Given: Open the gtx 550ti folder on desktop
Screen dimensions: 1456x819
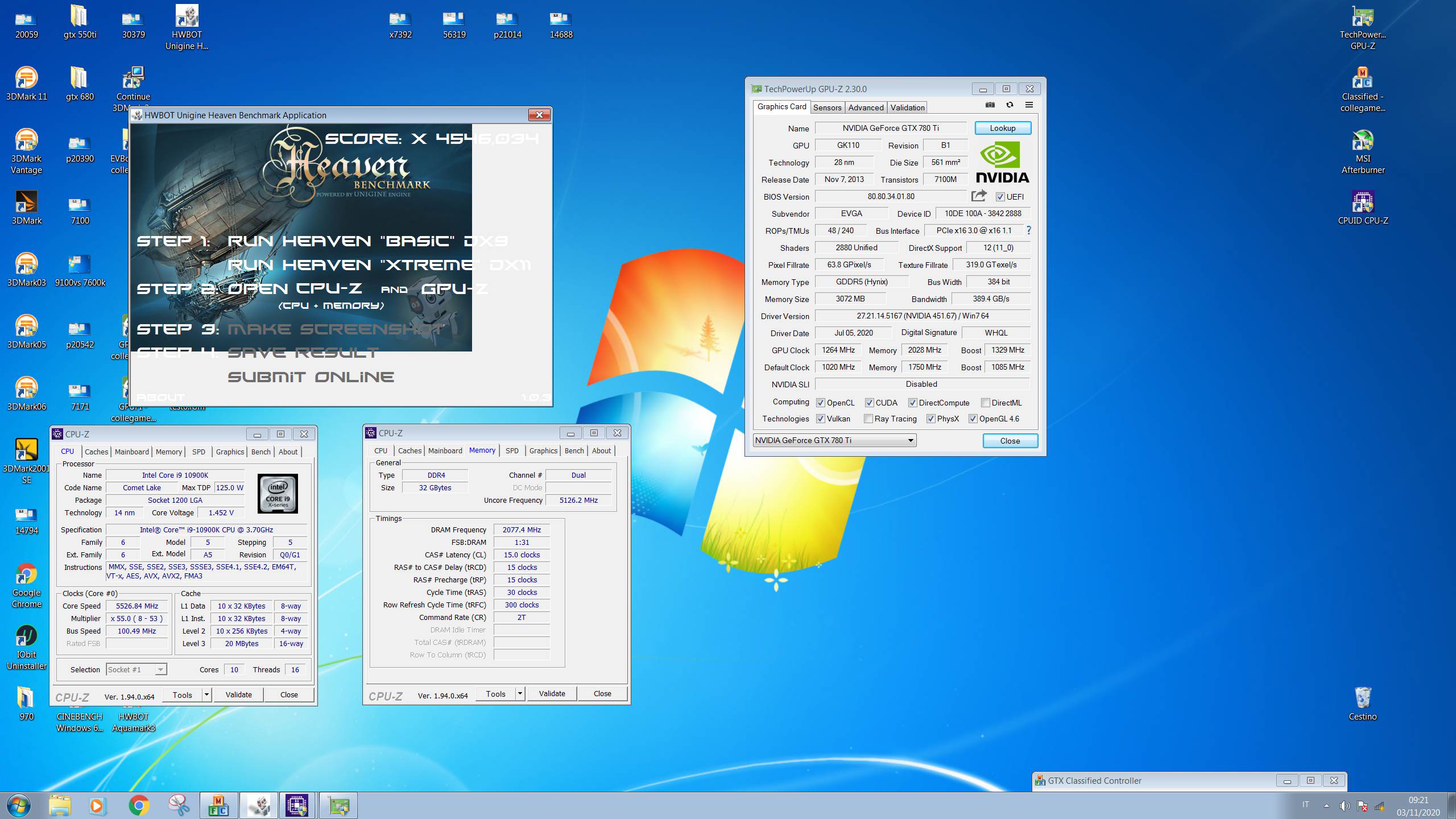Looking at the screenshot, I should pyautogui.click(x=80, y=22).
